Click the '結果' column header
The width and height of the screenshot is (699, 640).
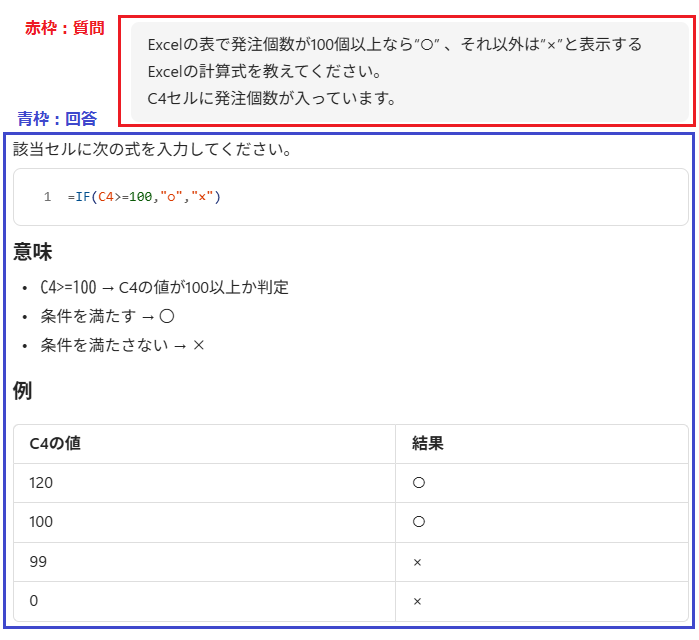click(542, 444)
